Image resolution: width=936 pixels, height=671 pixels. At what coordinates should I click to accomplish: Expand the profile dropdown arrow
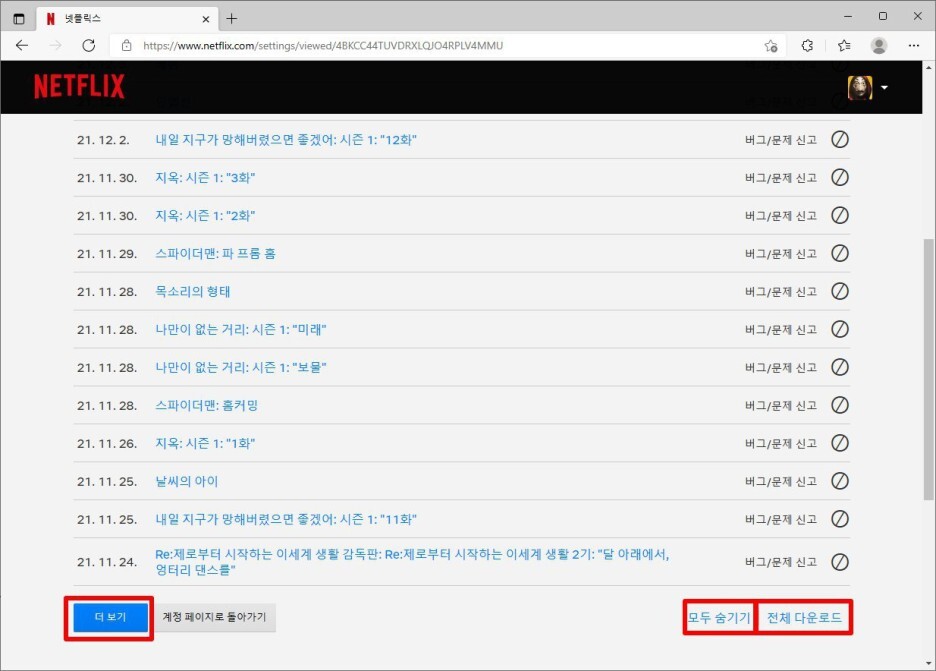885,88
